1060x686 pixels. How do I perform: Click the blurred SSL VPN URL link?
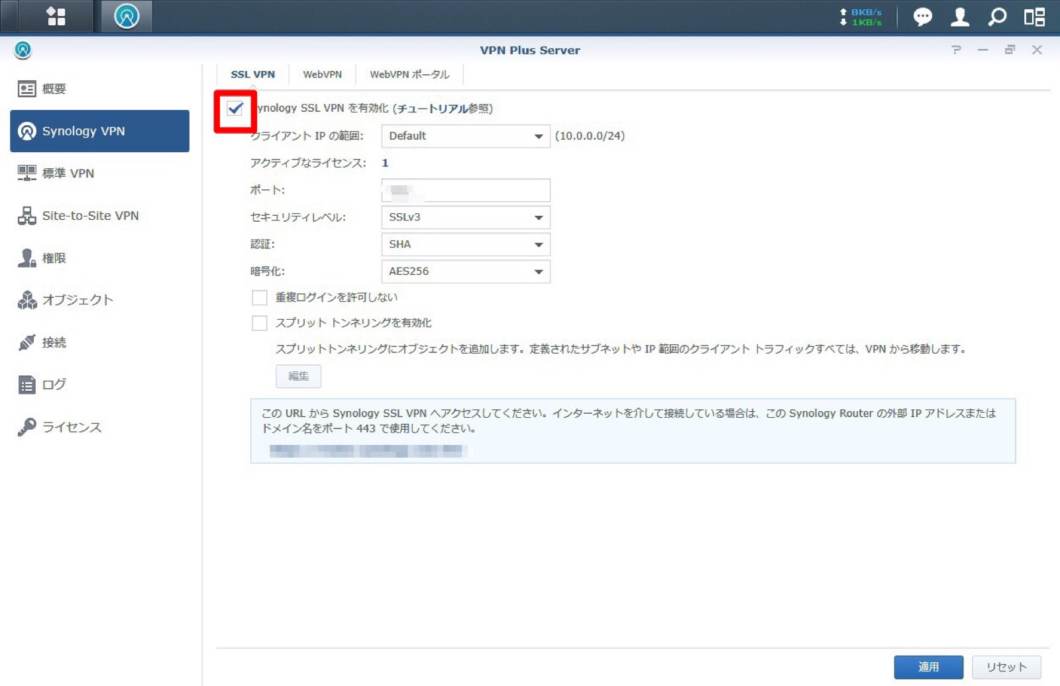367,451
